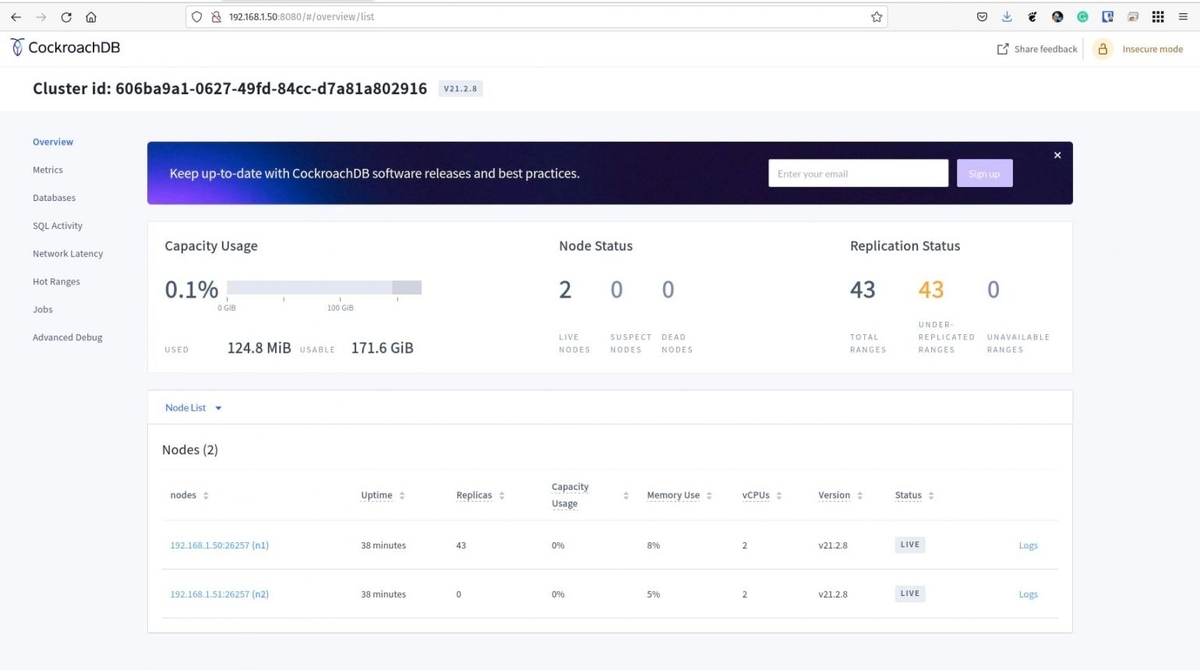Screen dimensions: 1200x670
Task: Open the browser hamburger menu
Action: [1183, 17]
